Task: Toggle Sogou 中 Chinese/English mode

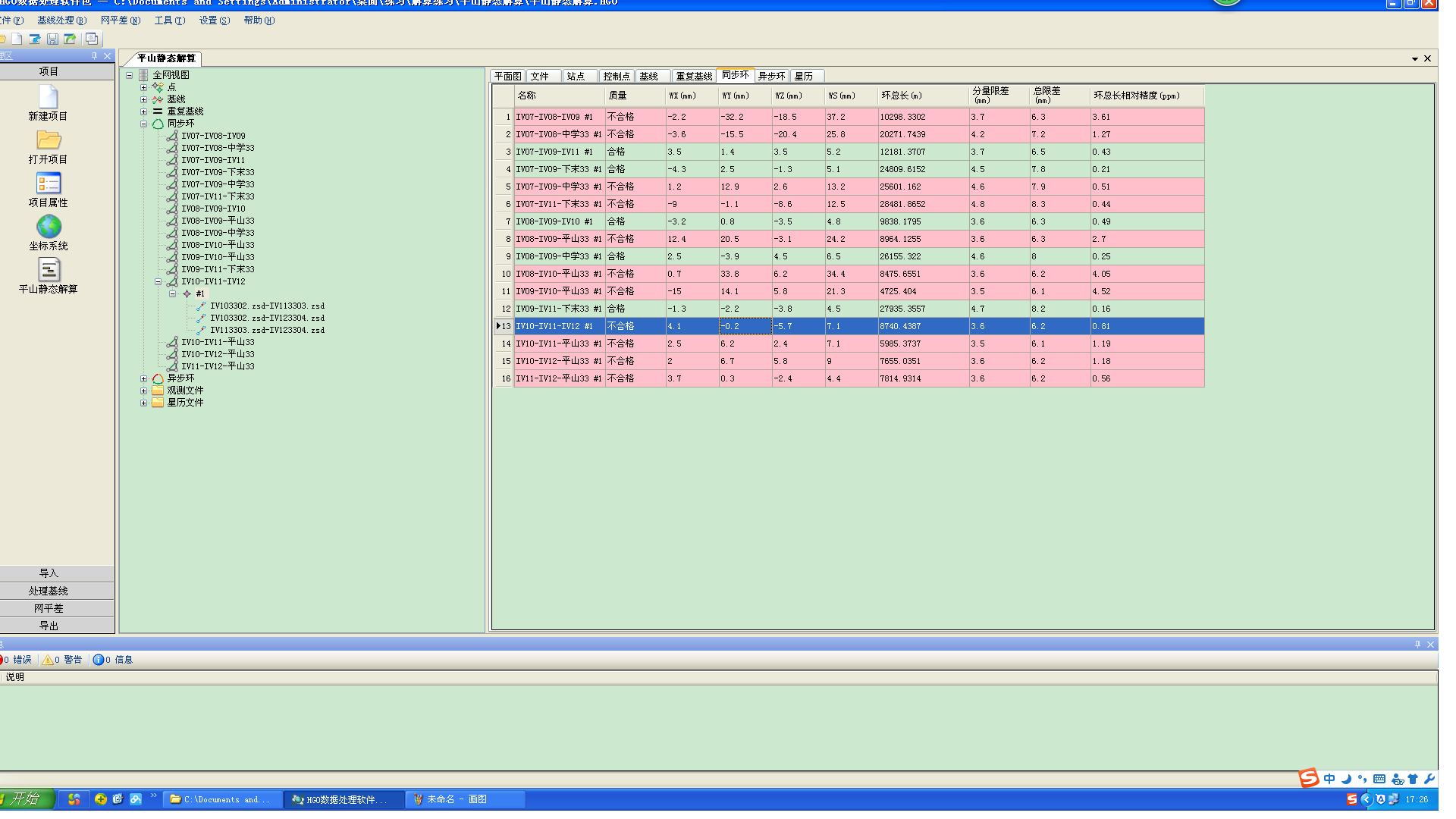Action: coord(1329,779)
